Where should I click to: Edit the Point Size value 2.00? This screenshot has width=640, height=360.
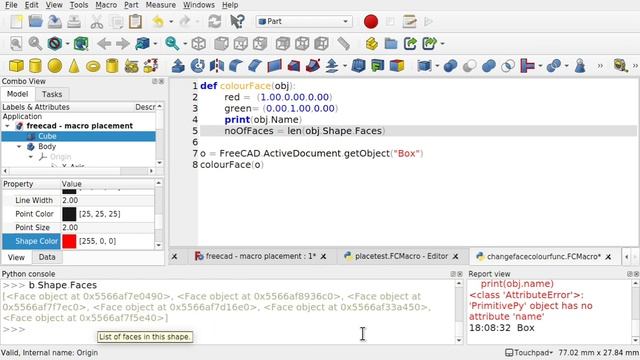[108, 227]
